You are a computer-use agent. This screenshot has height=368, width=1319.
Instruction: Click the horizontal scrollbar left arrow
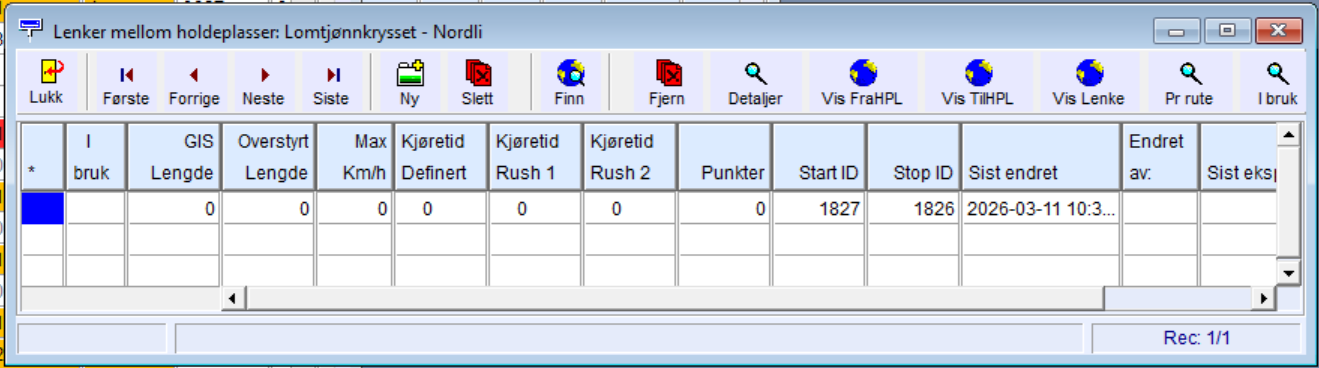tap(232, 298)
